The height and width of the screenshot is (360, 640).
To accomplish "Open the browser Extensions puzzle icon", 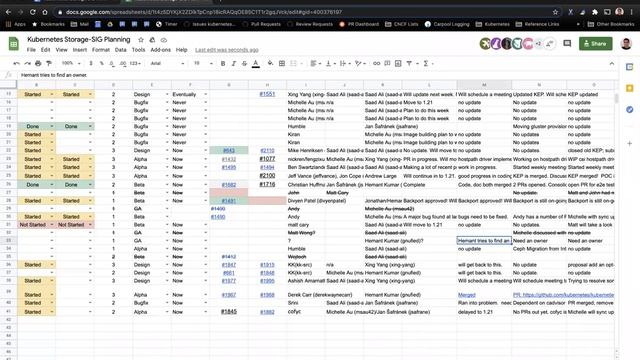I will coord(595,12).
